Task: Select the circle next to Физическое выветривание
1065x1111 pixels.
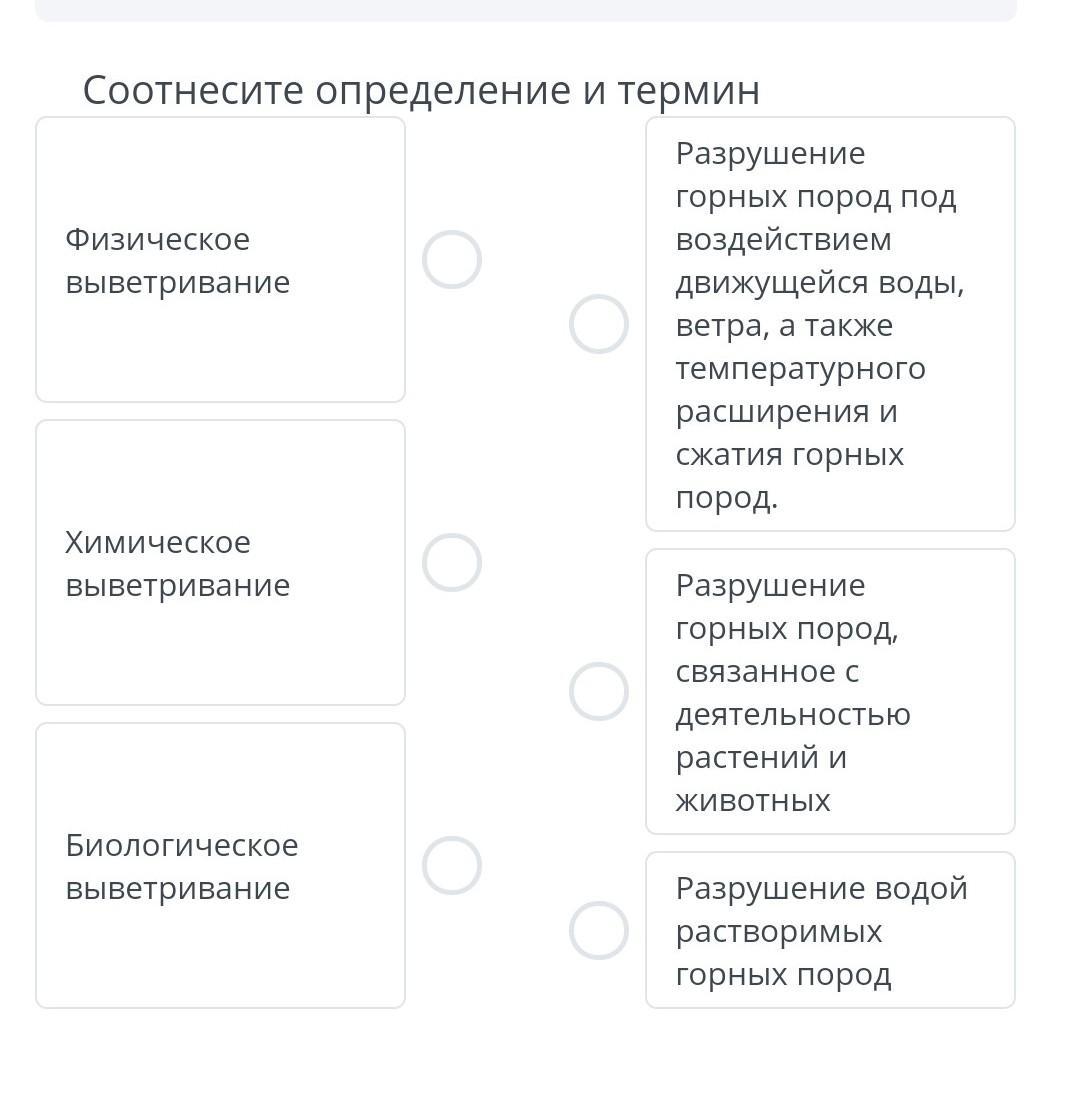Action: click(x=452, y=260)
